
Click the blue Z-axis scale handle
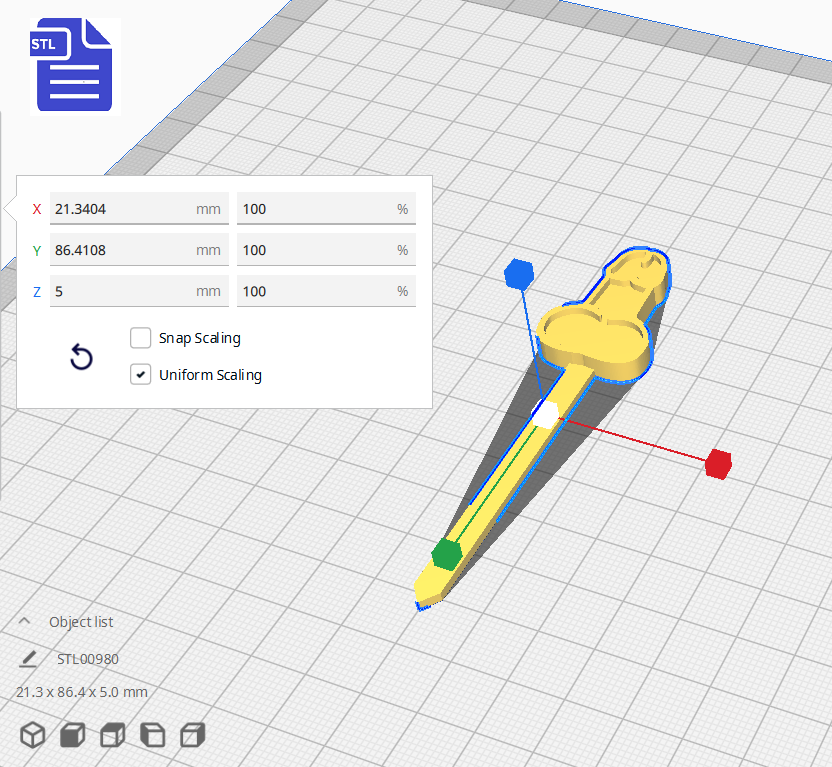click(x=517, y=273)
